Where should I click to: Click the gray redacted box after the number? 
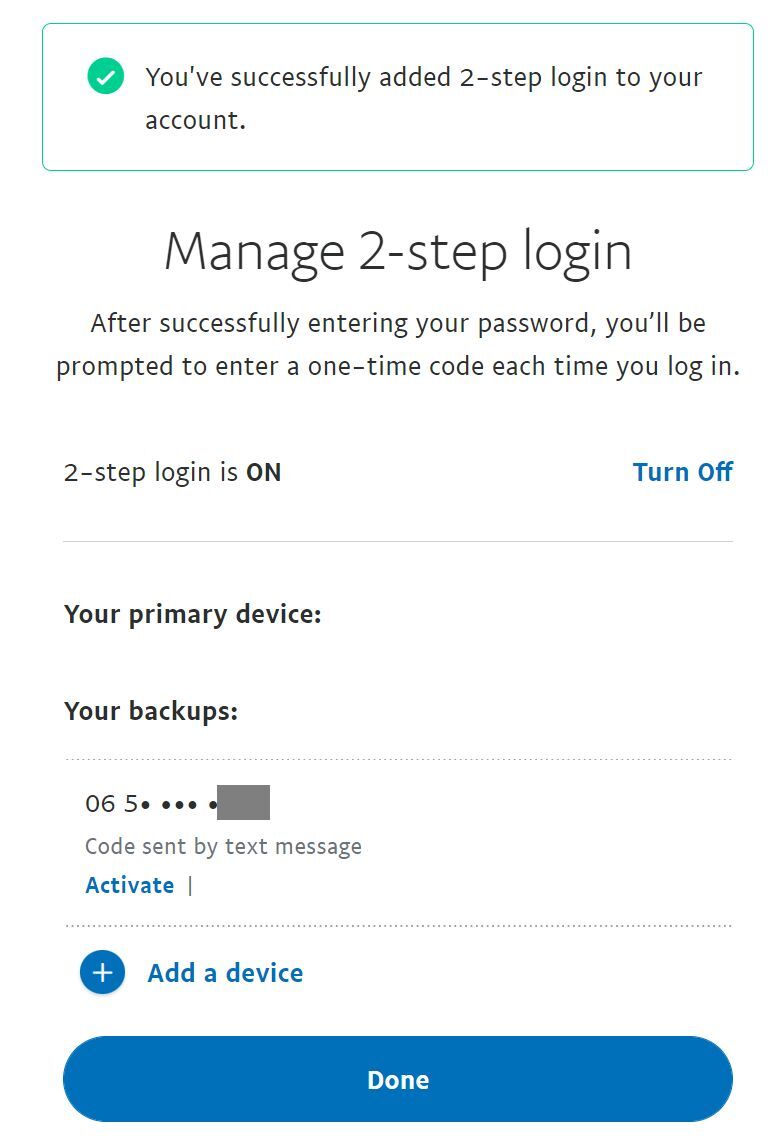click(244, 802)
